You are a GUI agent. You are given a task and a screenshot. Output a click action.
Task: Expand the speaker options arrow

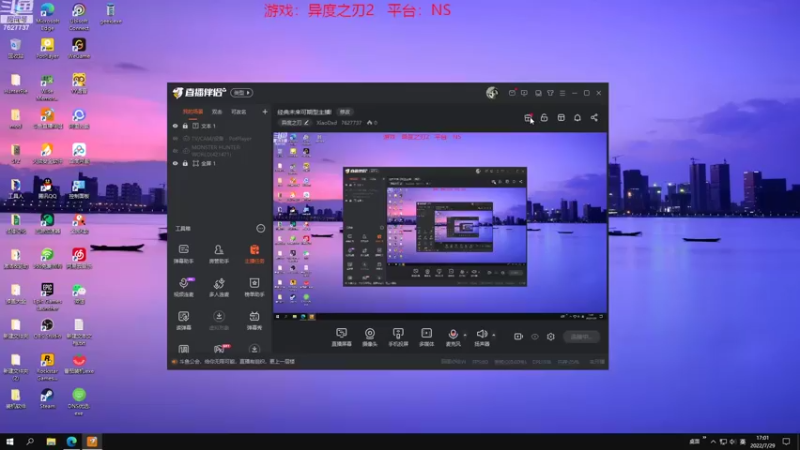pos(493,335)
